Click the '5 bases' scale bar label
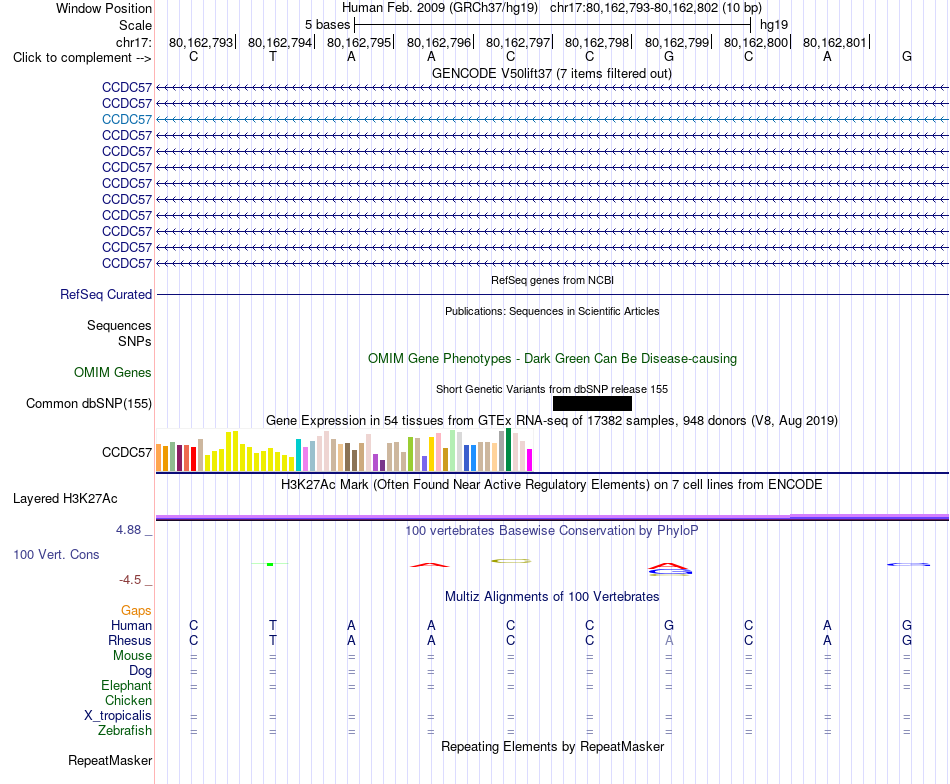The height and width of the screenshot is (784, 950). point(327,25)
